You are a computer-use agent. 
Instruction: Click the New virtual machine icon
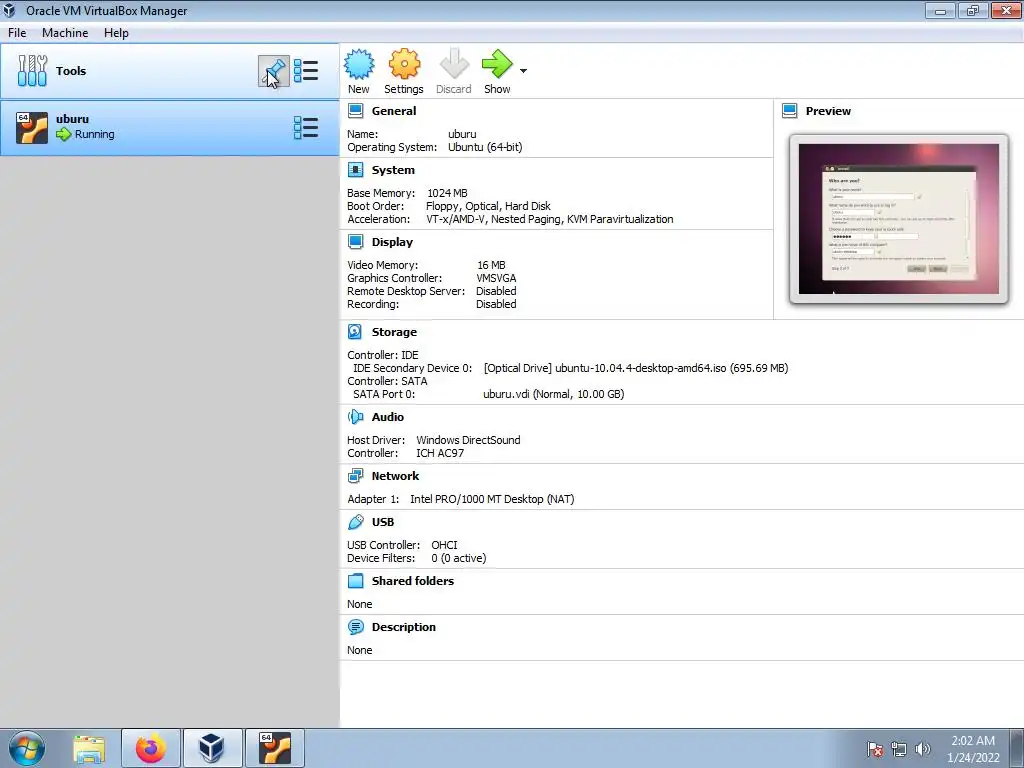[359, 64]
